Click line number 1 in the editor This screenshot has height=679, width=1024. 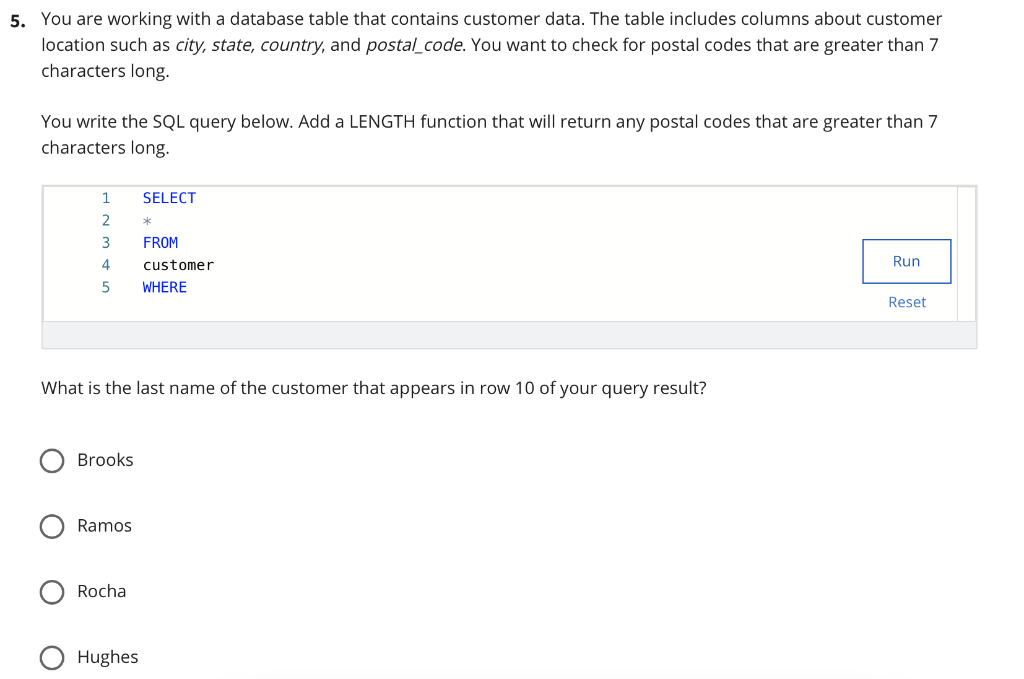(x=105, y=197)
